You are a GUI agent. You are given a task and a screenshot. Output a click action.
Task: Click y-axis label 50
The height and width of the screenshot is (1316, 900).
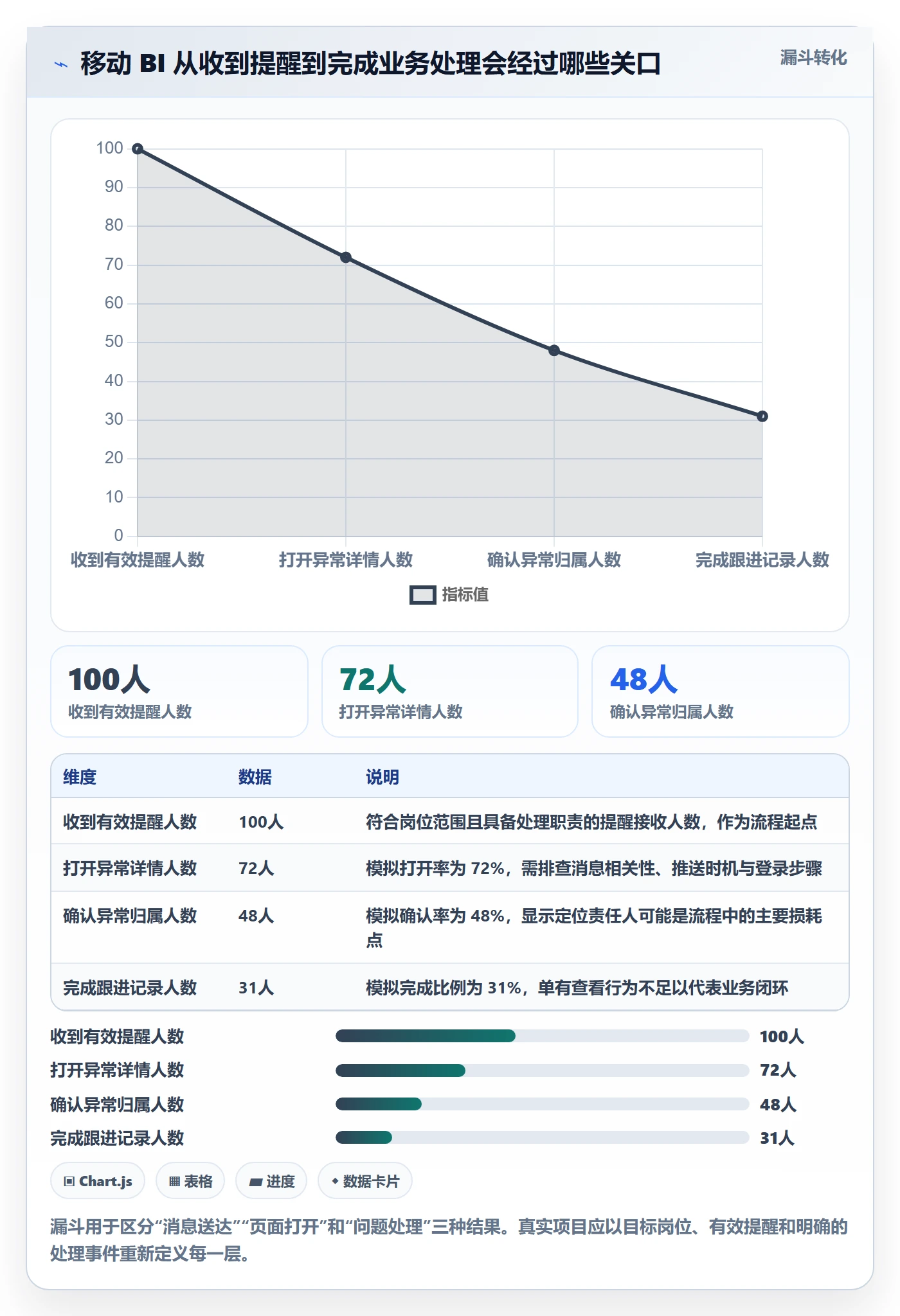(x=114, y=341)
